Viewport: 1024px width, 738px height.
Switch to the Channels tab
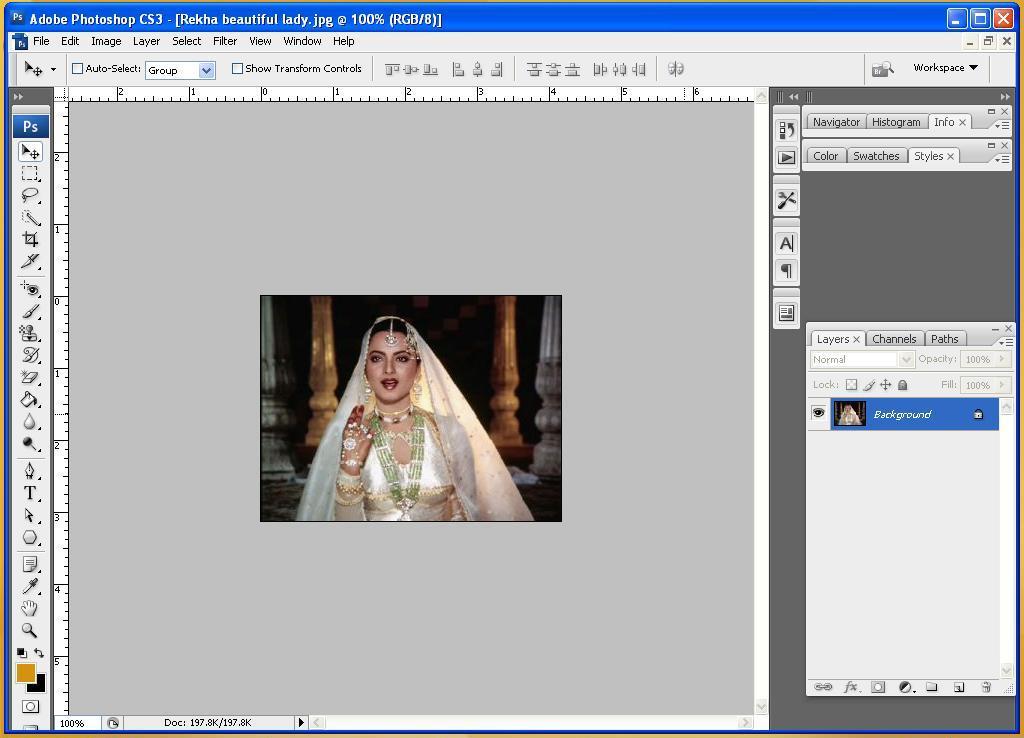coord(893,339)
